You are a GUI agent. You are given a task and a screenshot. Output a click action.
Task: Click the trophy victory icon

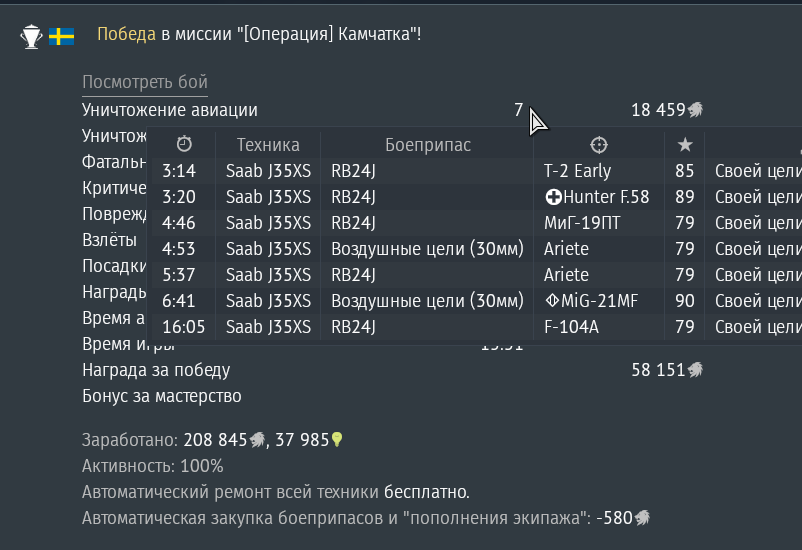31,36
